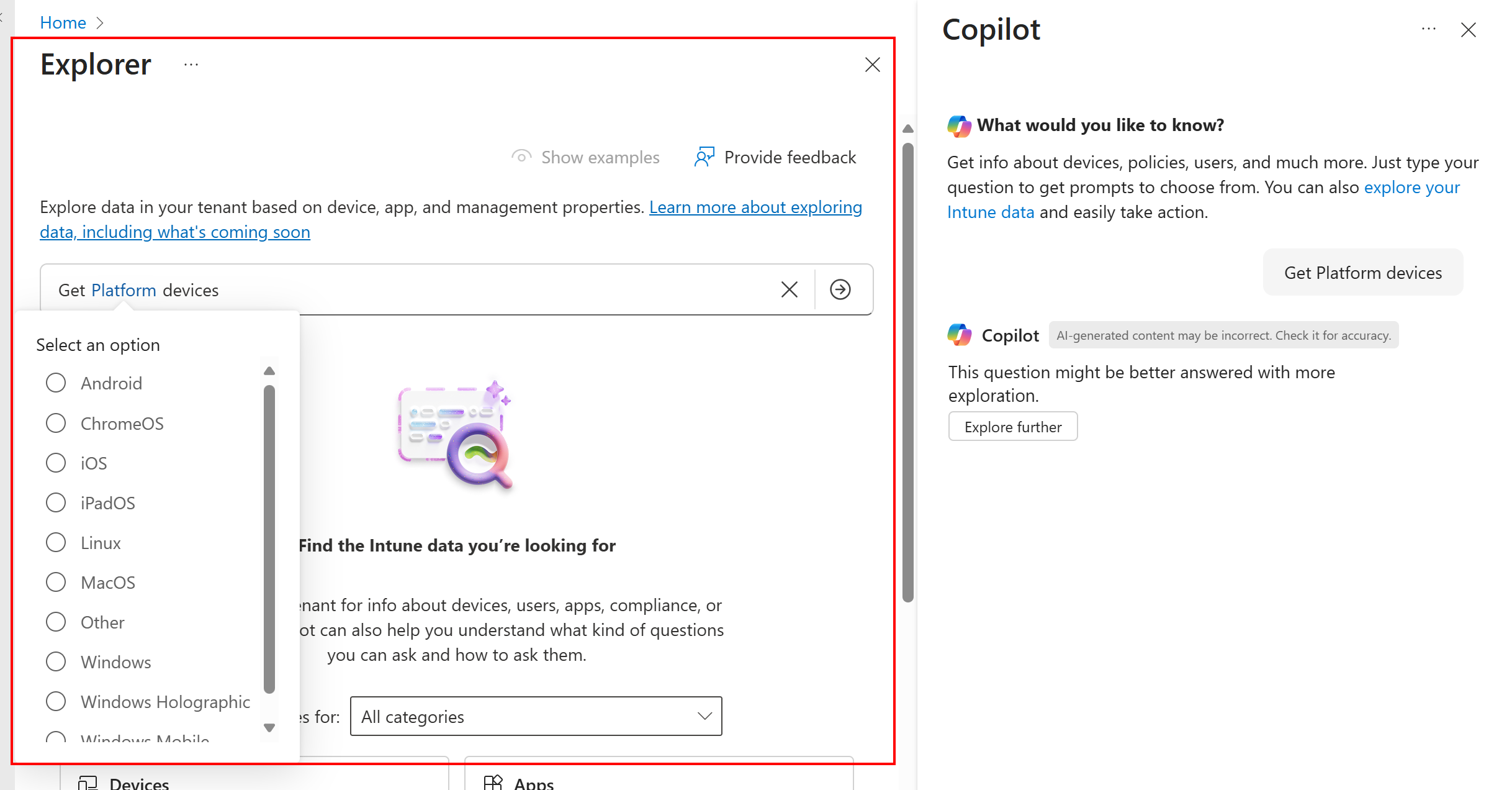Click the Show examples eye icon
Viewport: 1512px width, 790px height.
pyautogui.click(x=521, y=157)
